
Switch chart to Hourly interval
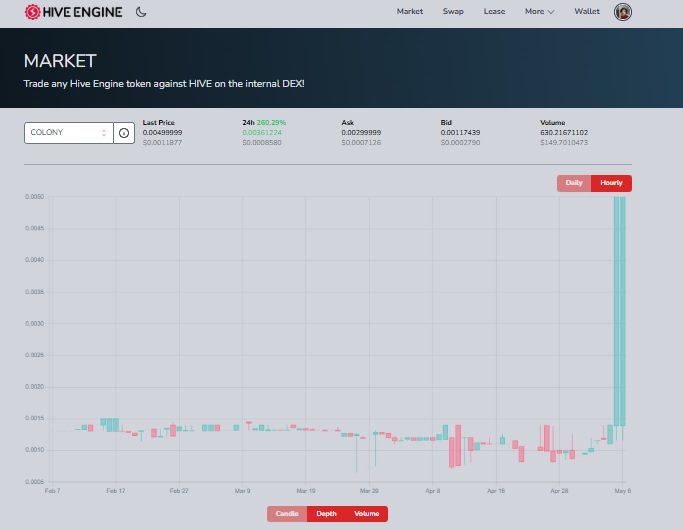coord(611,183)
